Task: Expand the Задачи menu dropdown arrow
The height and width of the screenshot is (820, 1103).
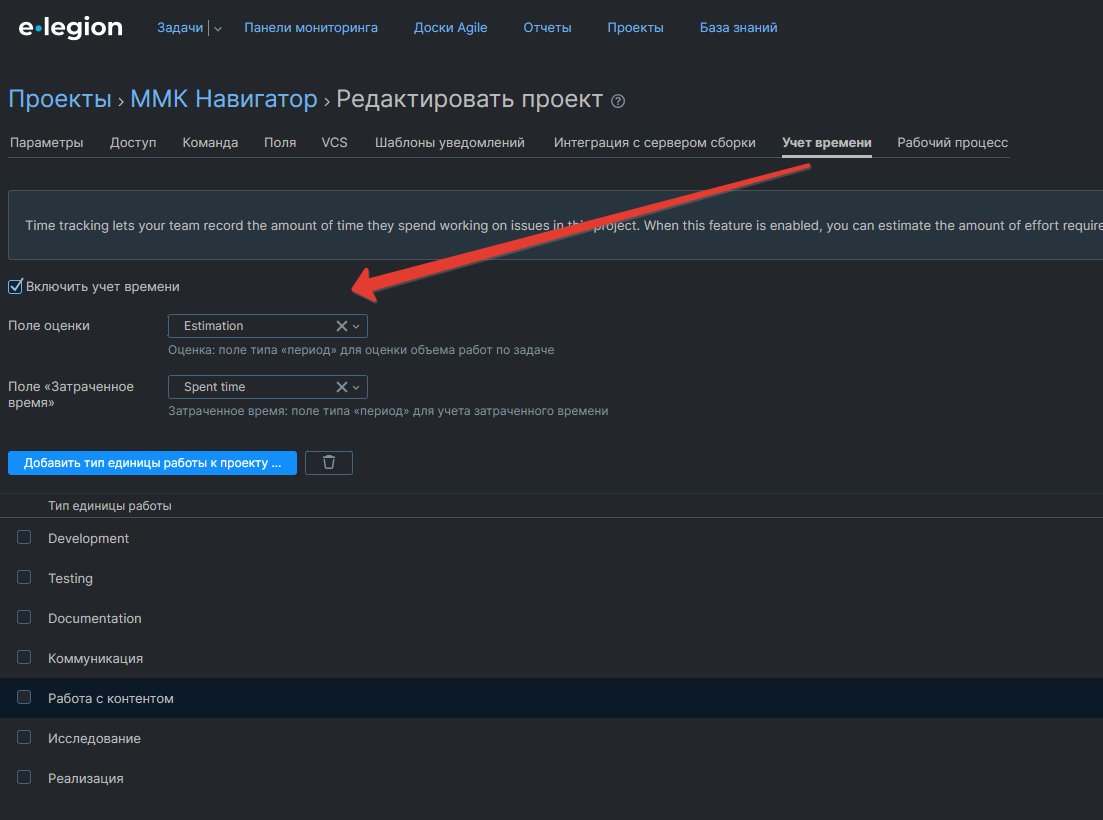Action: point(218,29)
